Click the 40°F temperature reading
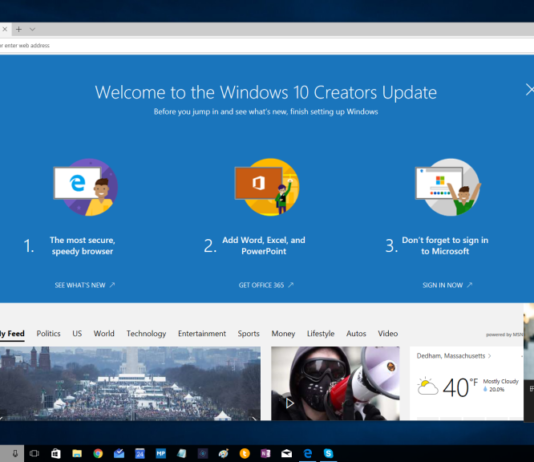This screenshot has height=462, width=534. tap(460, 387)
